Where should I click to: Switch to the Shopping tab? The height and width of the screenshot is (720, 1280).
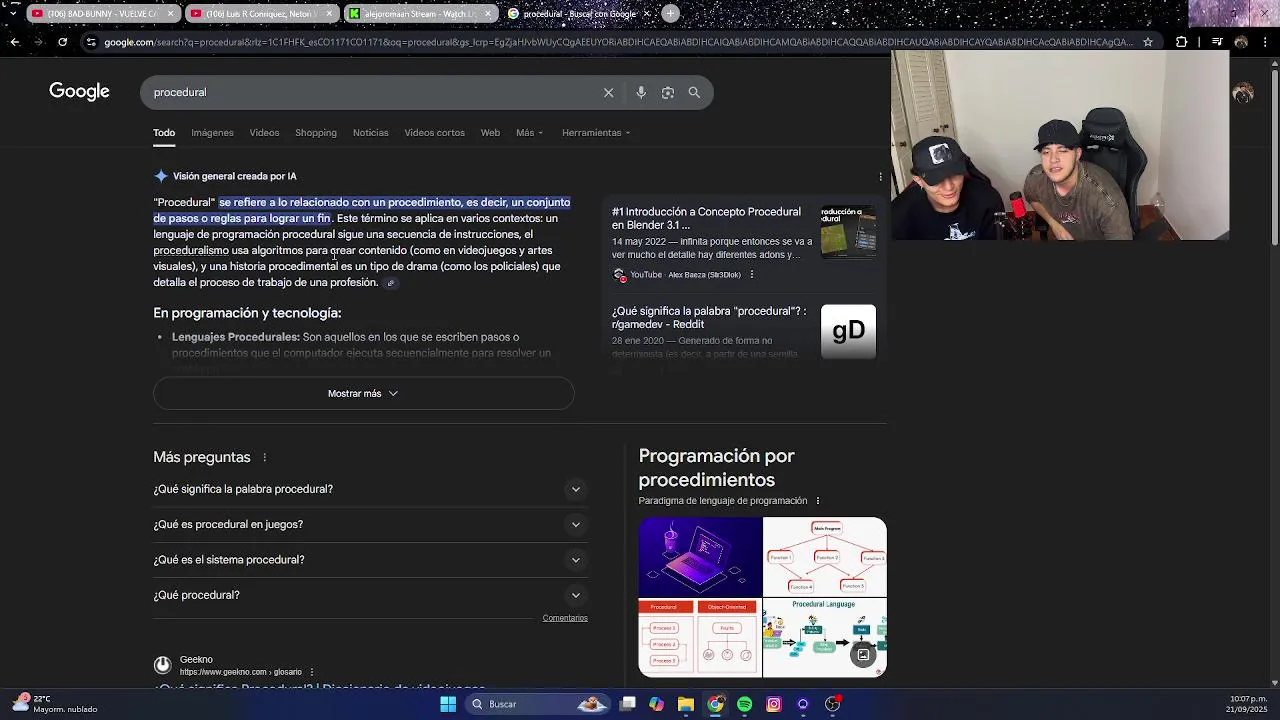[x=316, y=133]
